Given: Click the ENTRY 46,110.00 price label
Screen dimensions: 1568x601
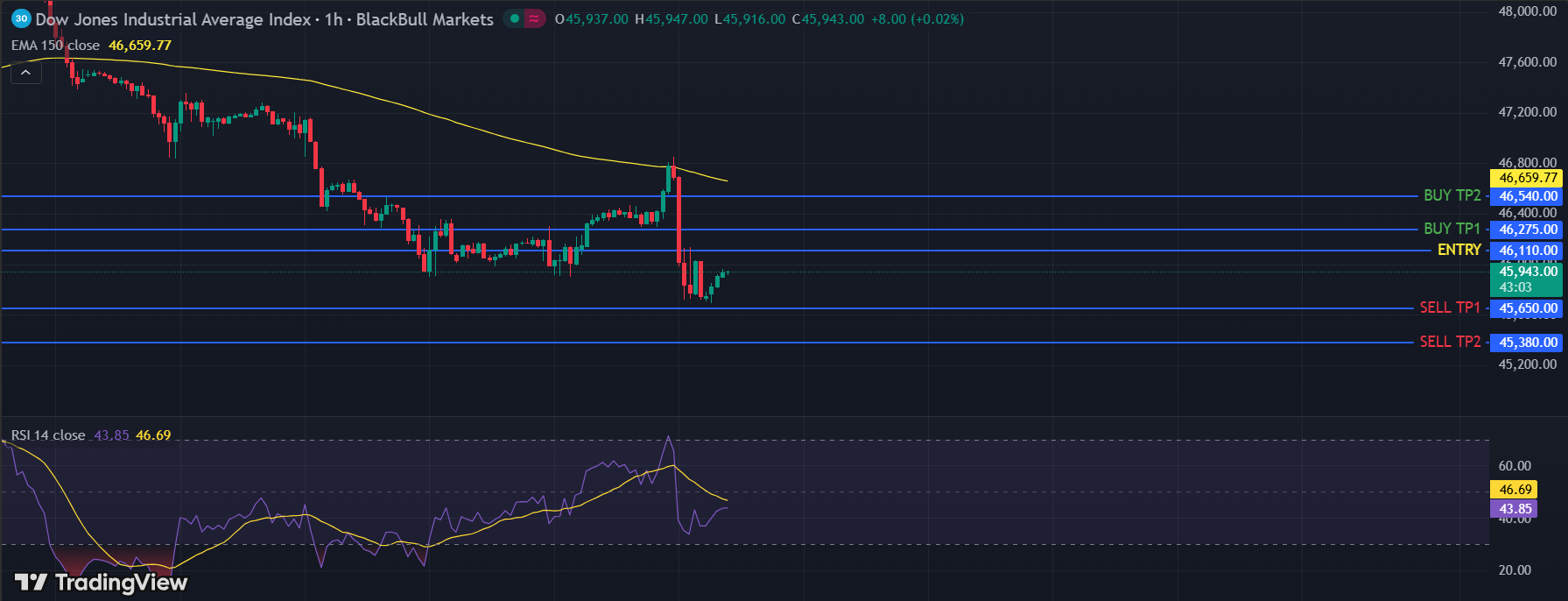Looking at the screenshot, I should click(x=1528, y=251).
